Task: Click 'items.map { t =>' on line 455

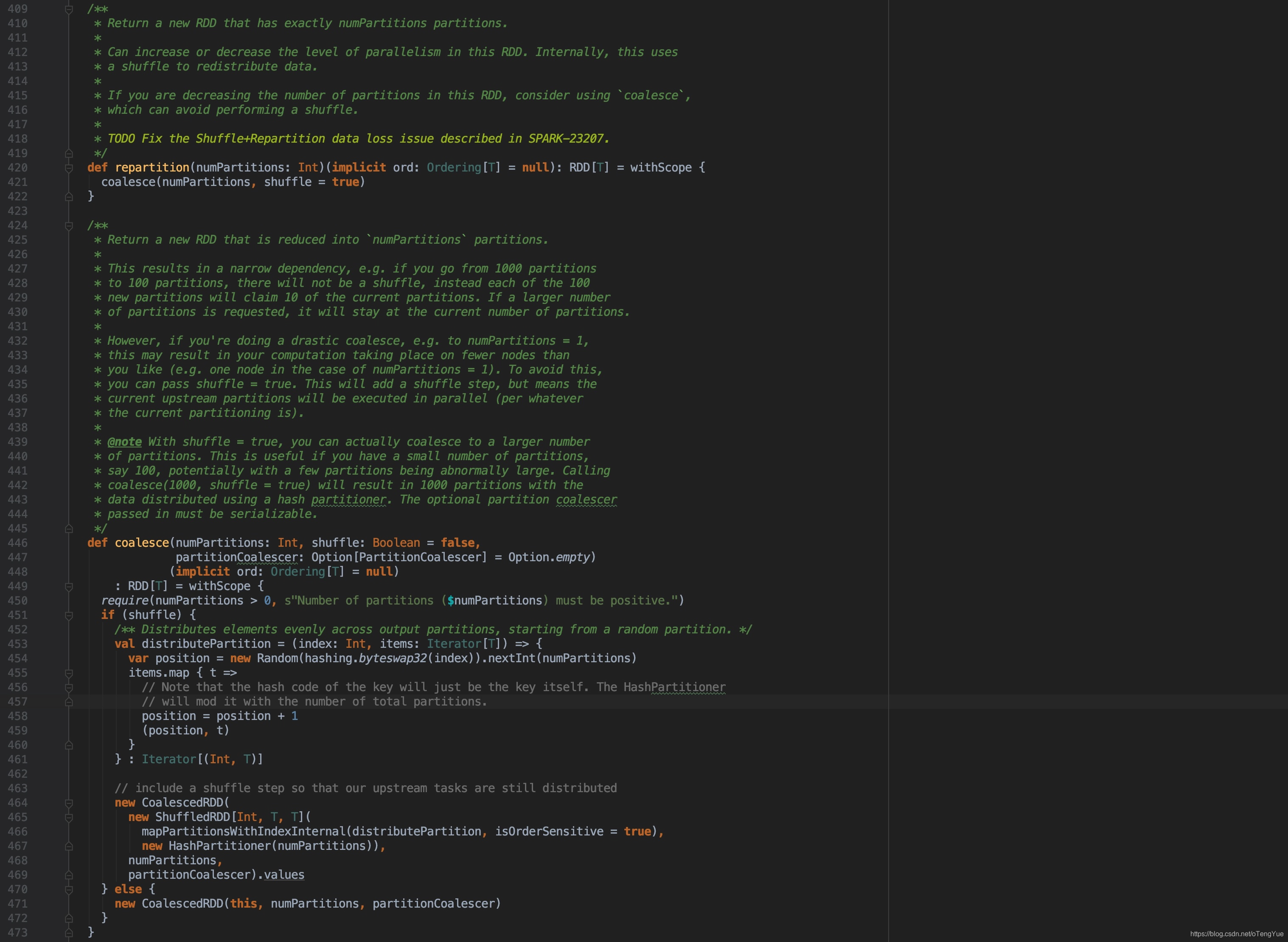Action: [182, 673]
